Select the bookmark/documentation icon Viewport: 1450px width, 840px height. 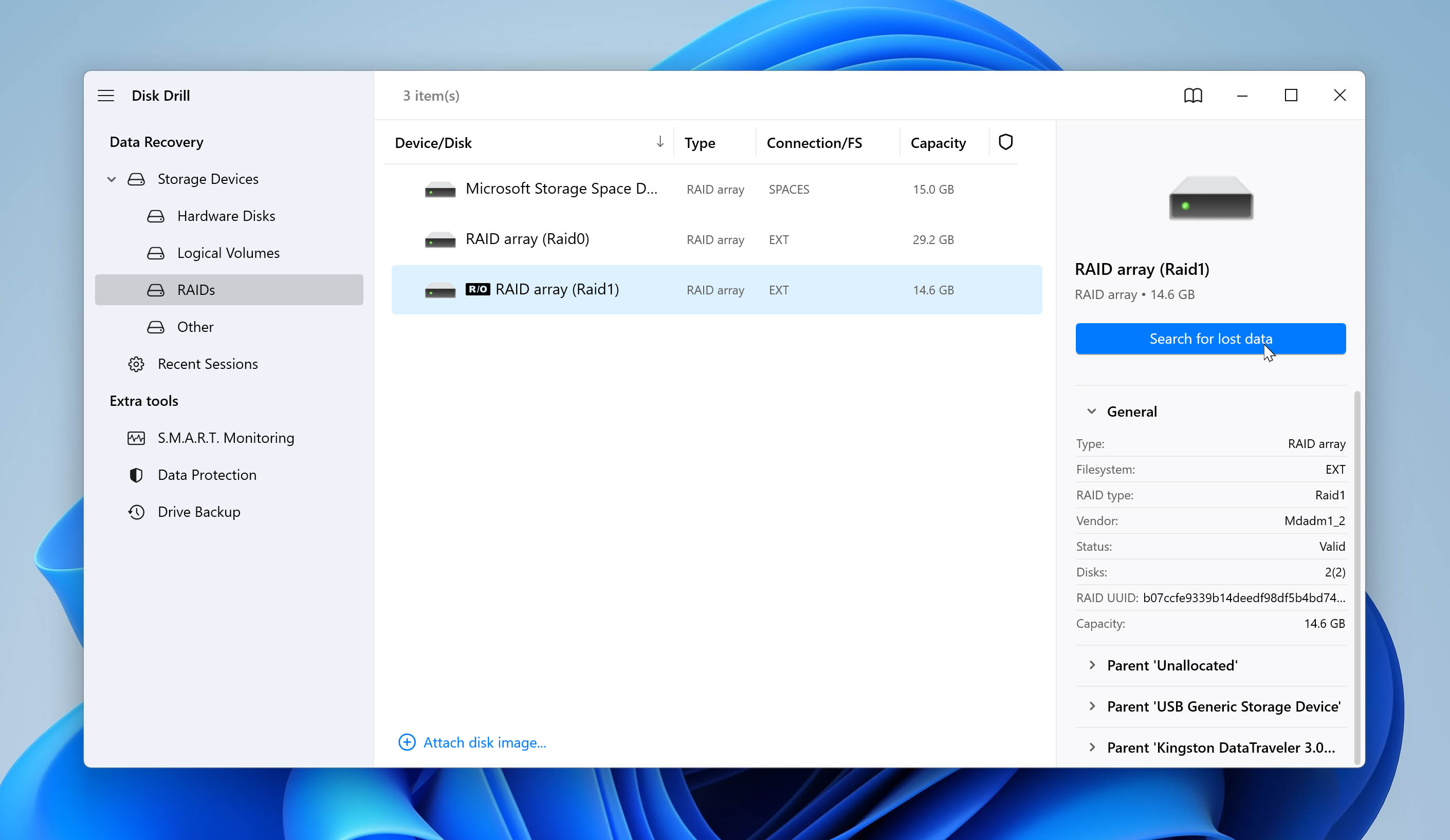click(x=1193, y=95)
